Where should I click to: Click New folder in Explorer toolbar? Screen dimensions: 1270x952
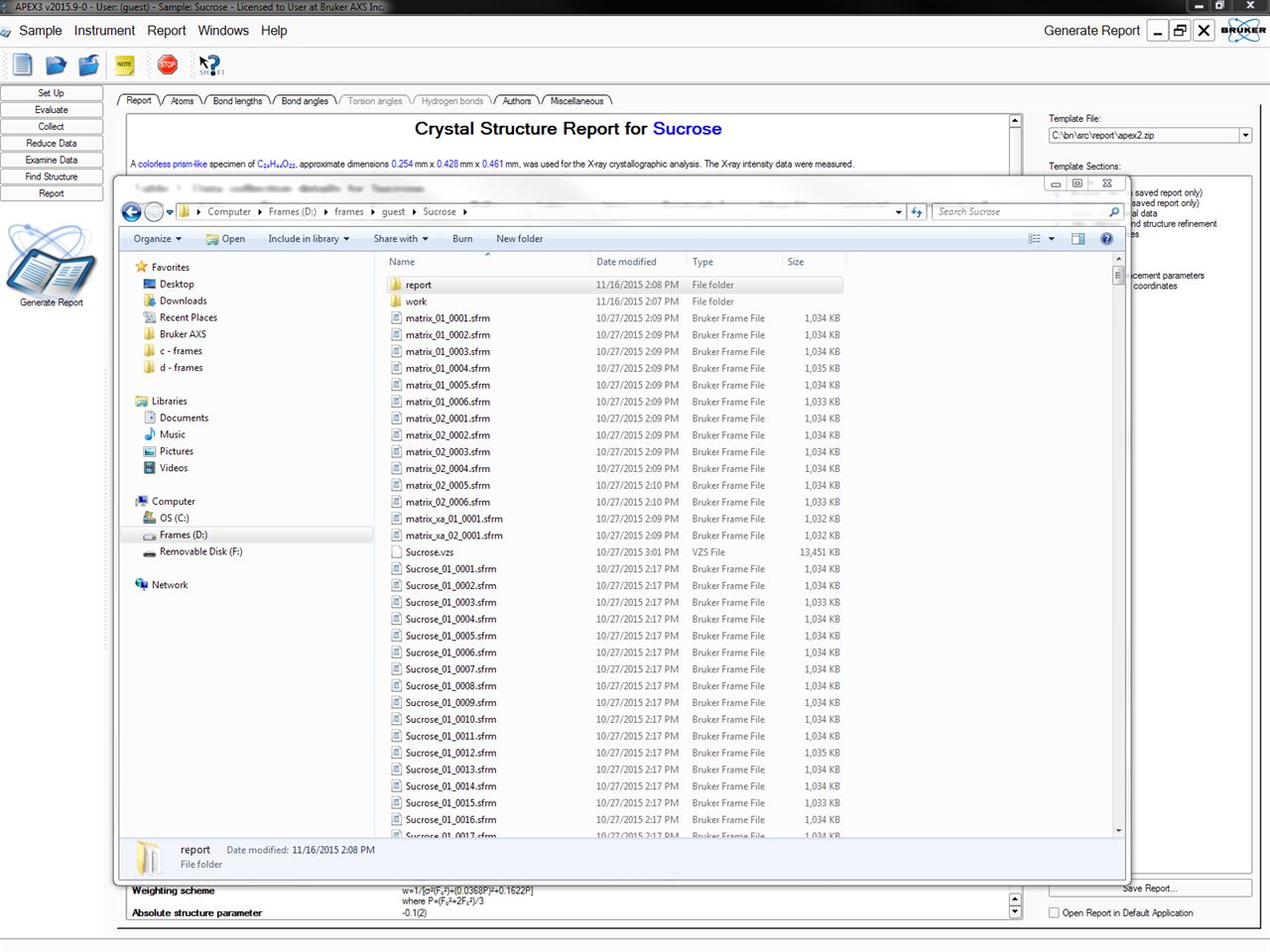coord(520,239)
